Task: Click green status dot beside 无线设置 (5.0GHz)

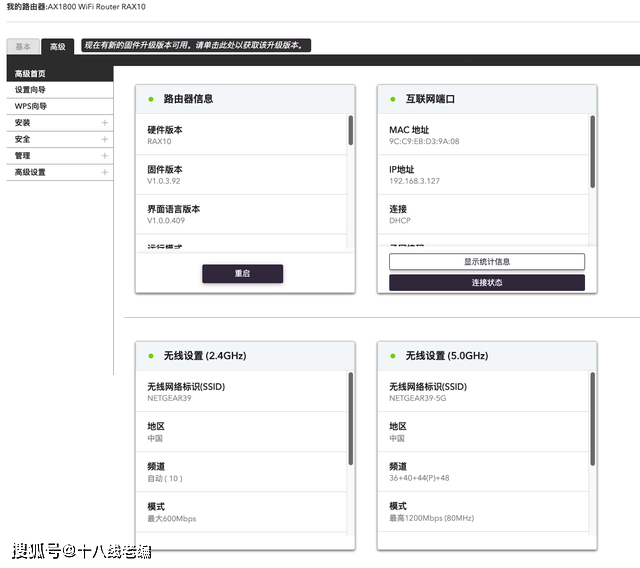Action: tap(393, 355)
